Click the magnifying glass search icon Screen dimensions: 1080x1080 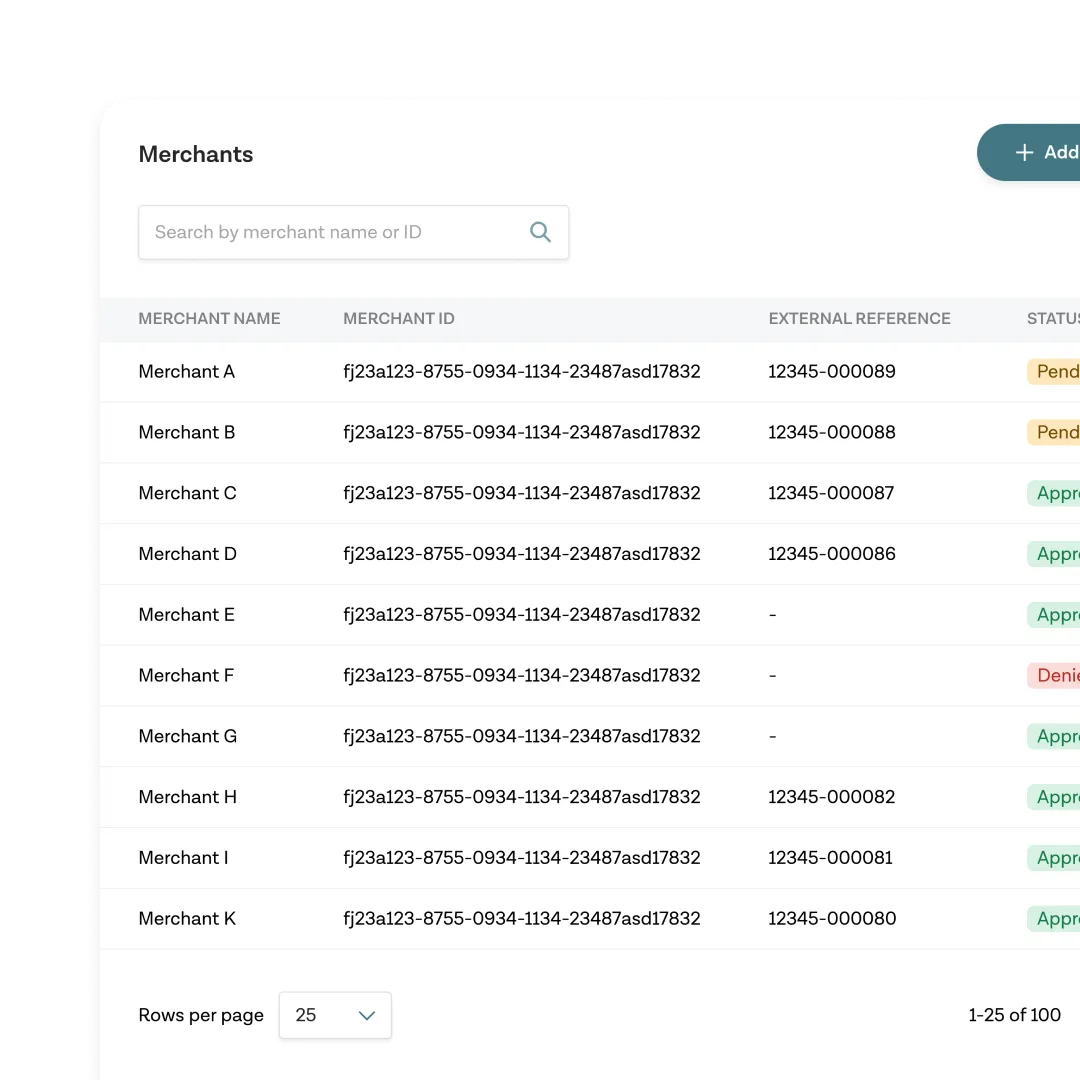click(x=540, y=232)
